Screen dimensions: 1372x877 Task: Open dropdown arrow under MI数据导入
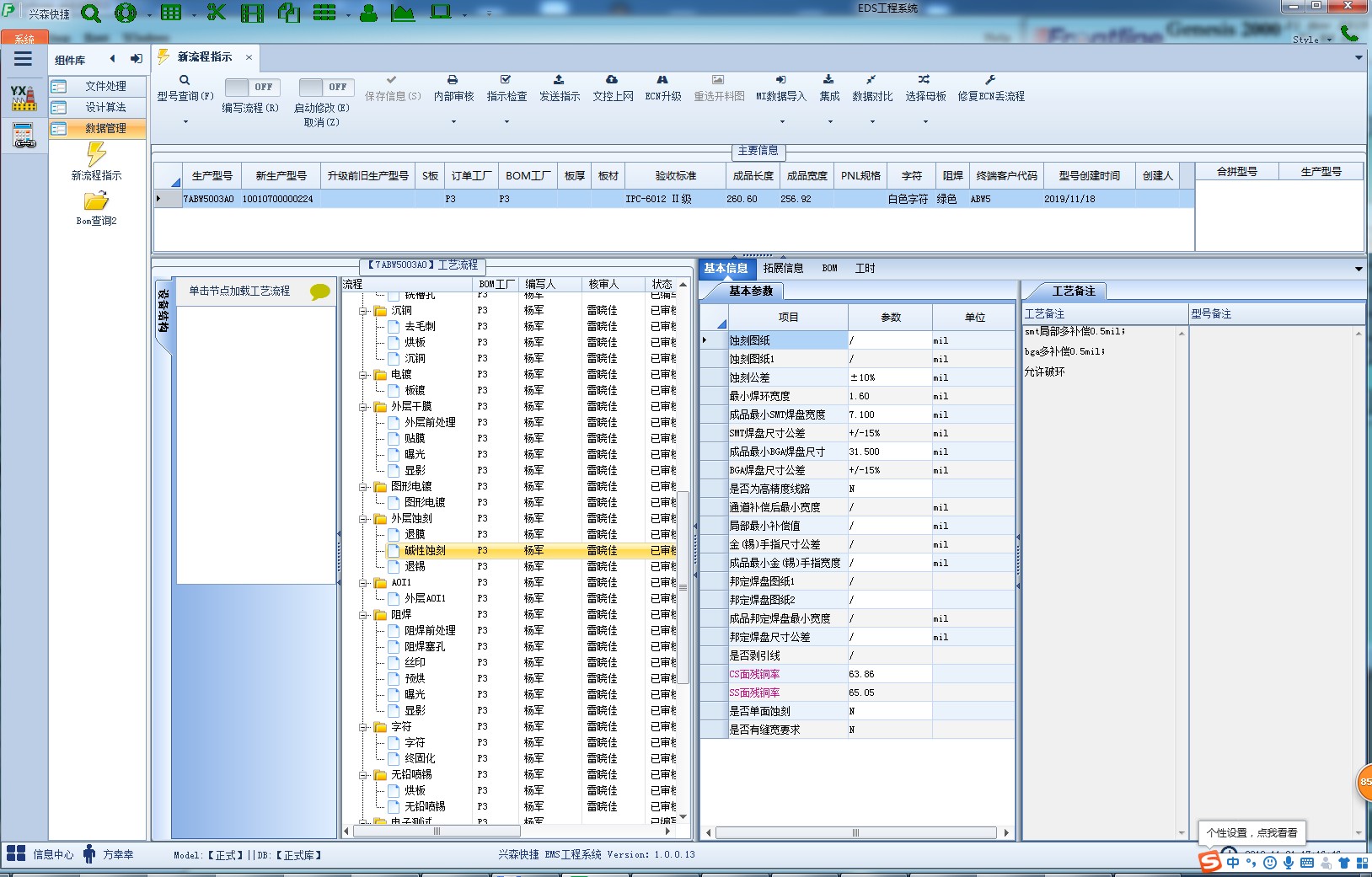tap(782, 121)
